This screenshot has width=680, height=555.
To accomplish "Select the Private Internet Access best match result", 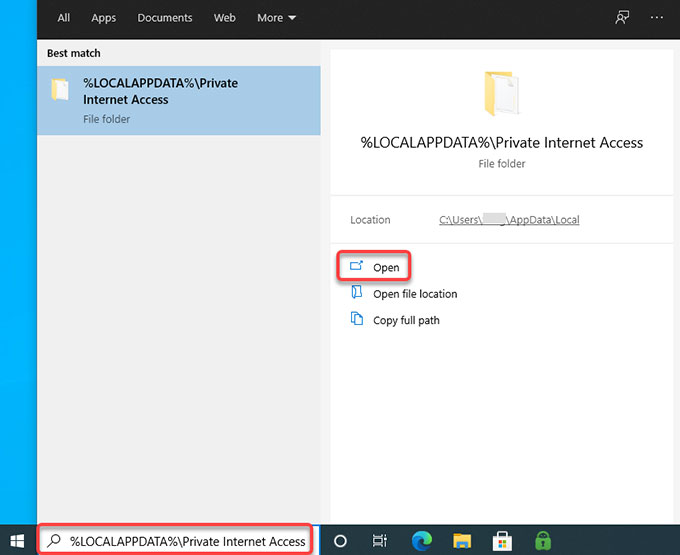I will (179, 100).
